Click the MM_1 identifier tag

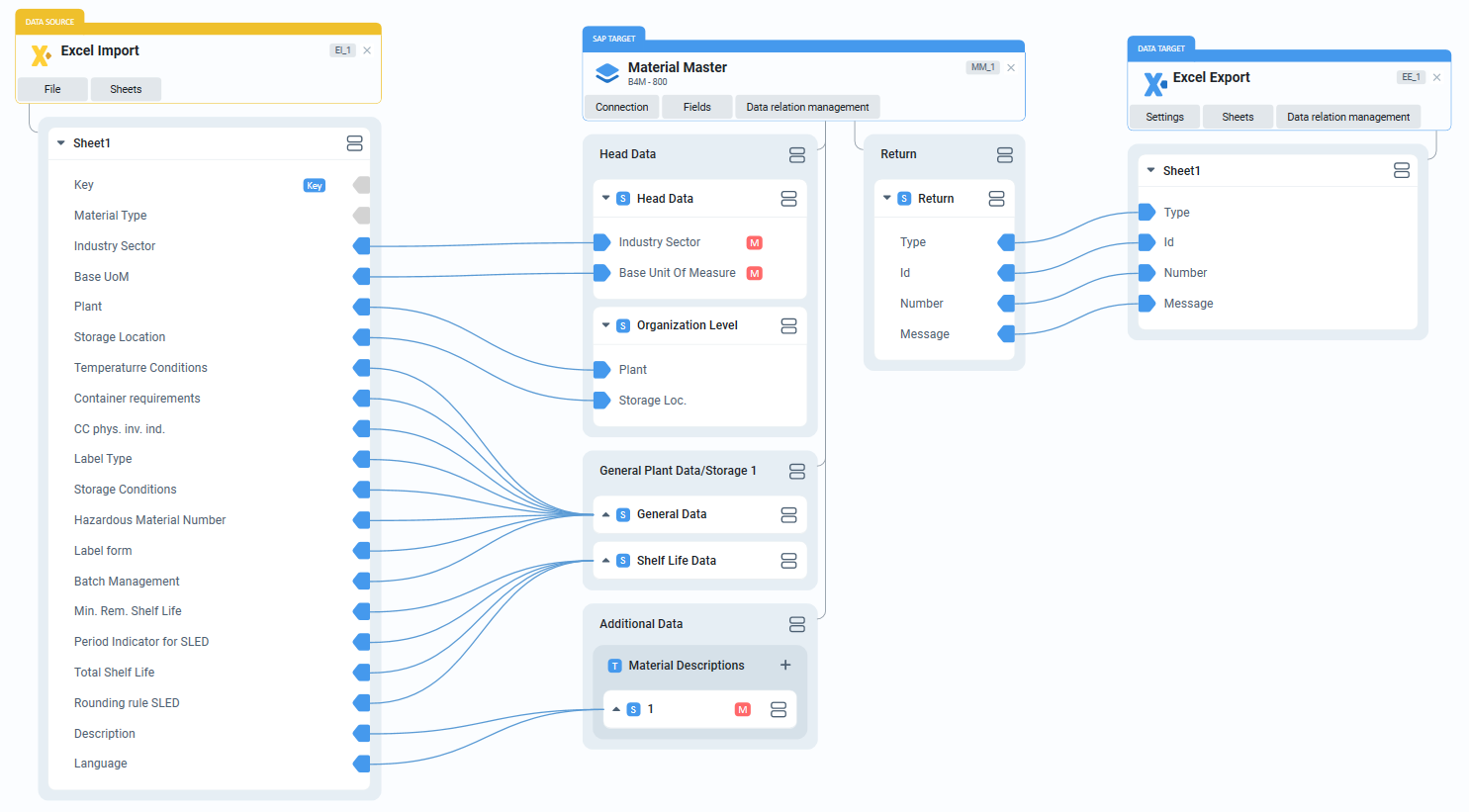click(x=982, y=67)
